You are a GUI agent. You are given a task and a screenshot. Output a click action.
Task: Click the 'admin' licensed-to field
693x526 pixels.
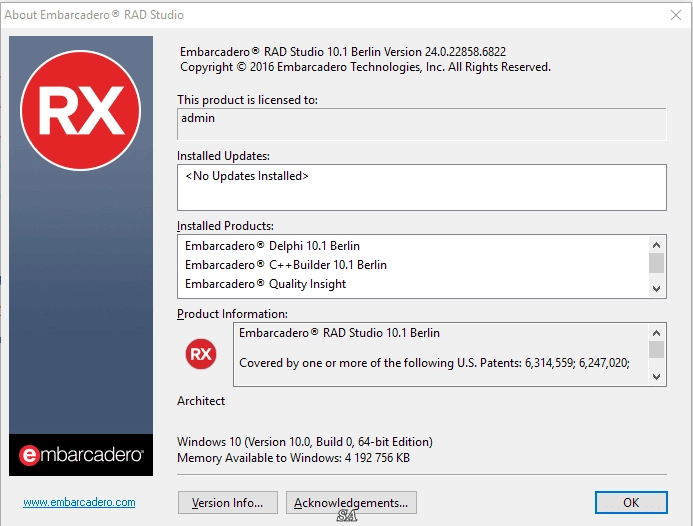[422, 124]
